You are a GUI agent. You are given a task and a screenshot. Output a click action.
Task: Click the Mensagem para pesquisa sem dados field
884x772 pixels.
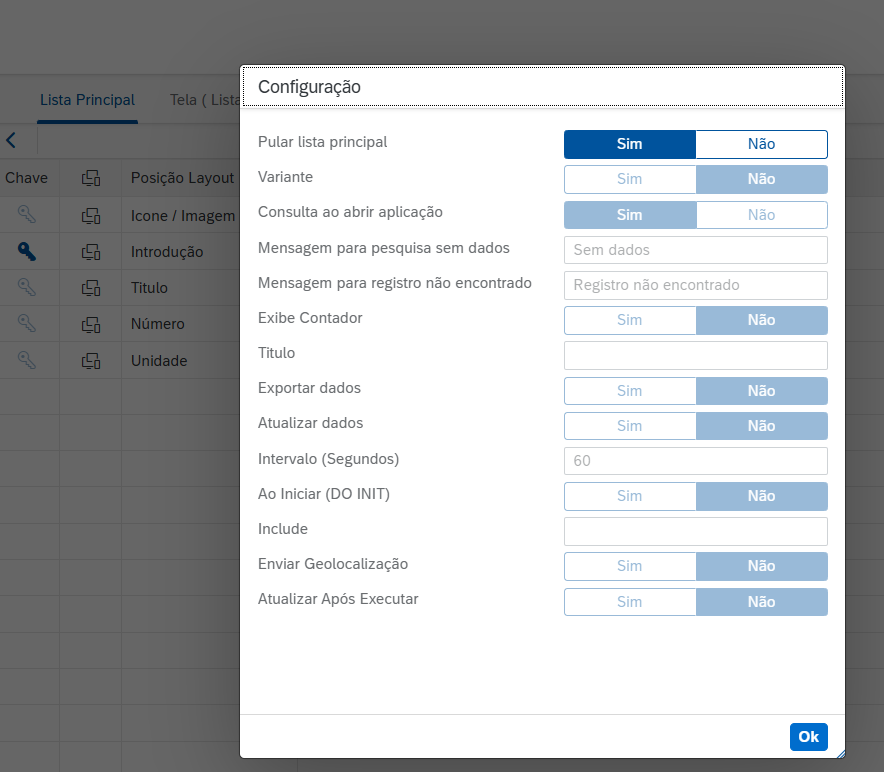tap(696, 250)
